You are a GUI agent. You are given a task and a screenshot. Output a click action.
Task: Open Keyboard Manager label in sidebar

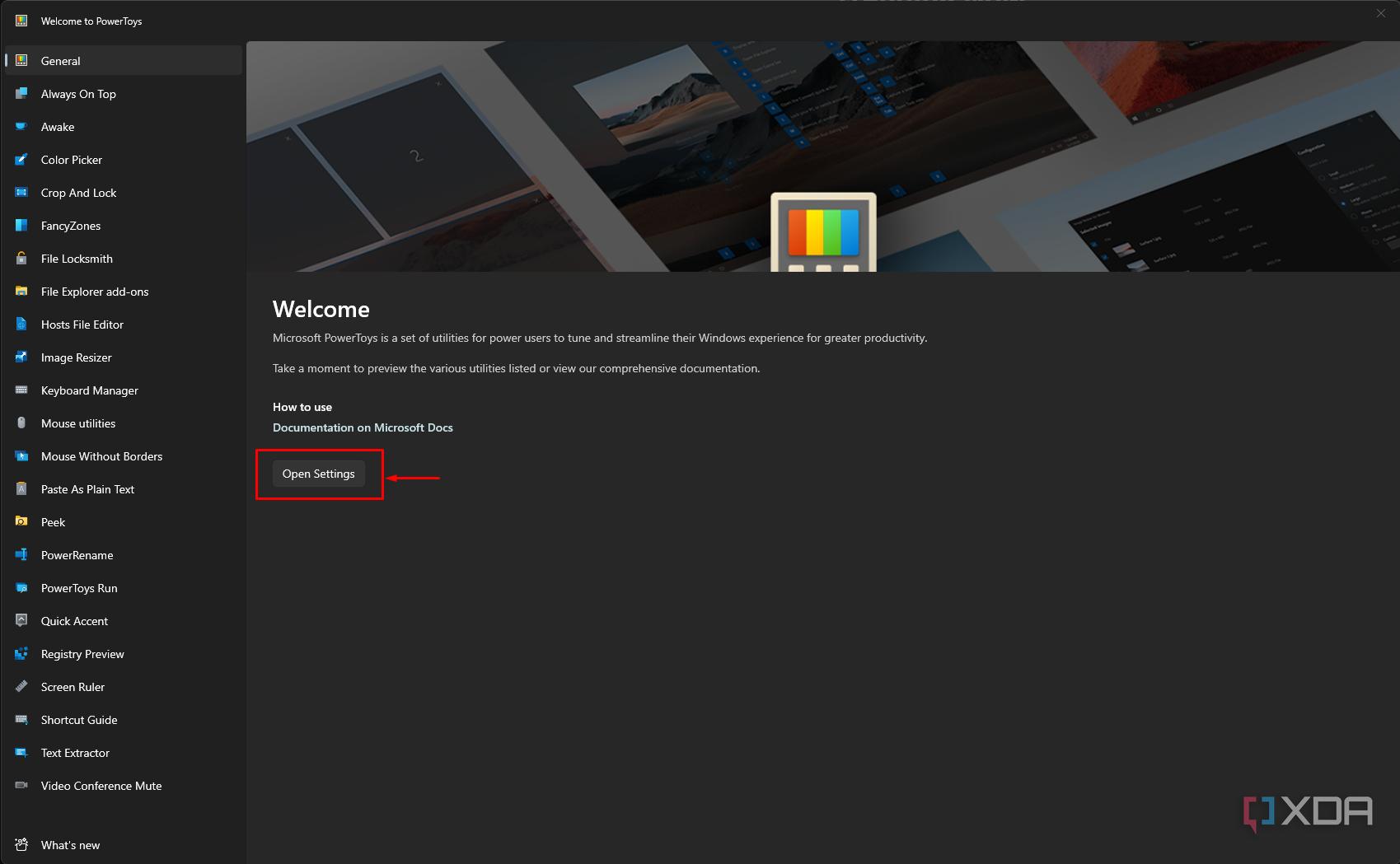tap(90, 390)
